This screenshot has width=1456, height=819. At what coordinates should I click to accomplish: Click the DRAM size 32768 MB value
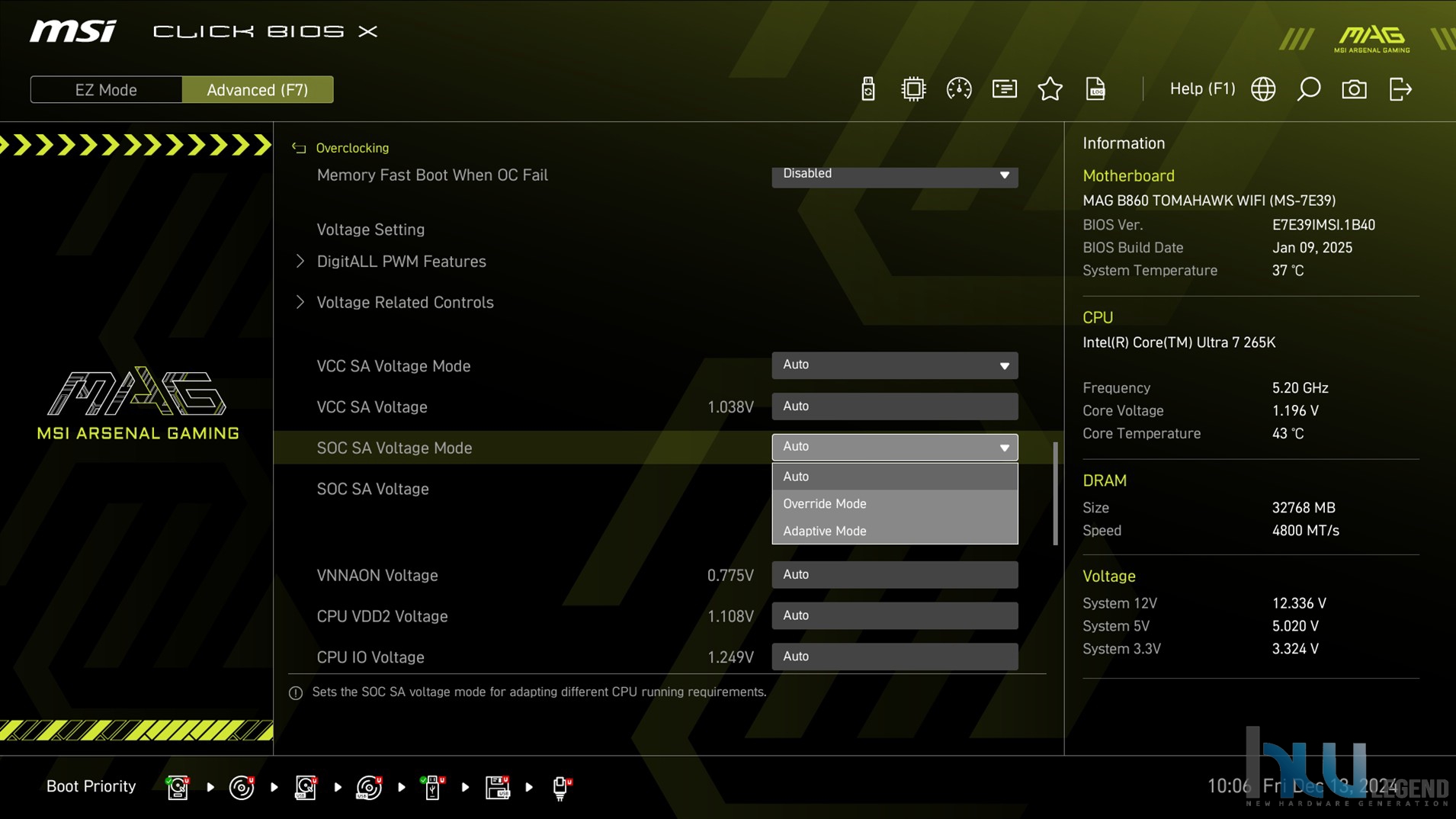point(1304,508)
